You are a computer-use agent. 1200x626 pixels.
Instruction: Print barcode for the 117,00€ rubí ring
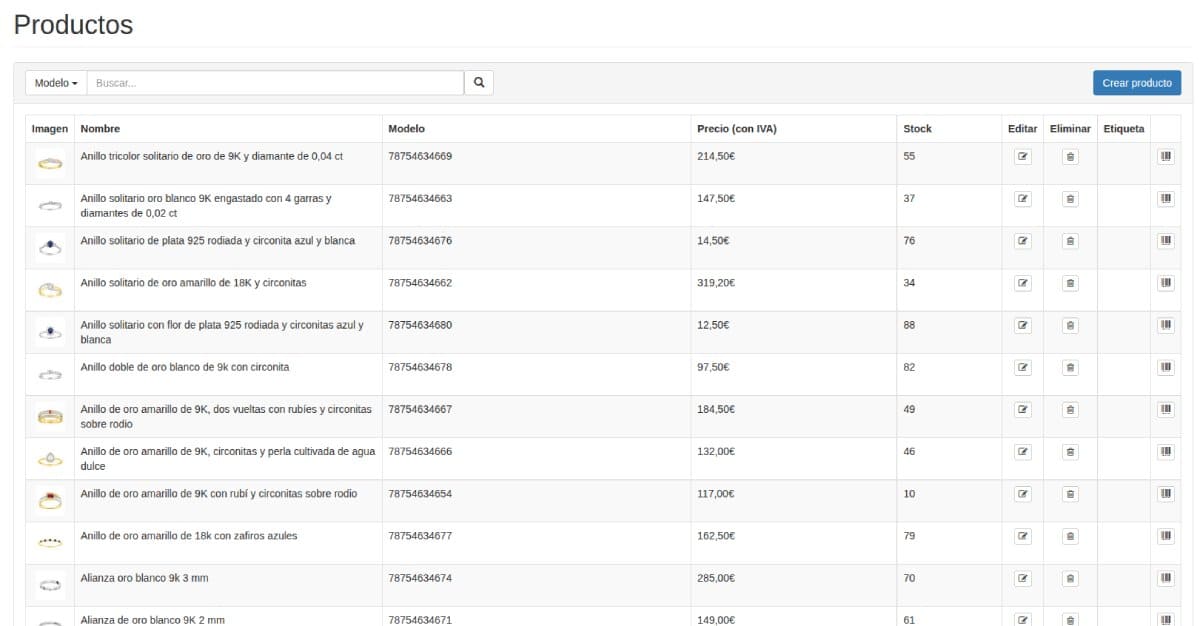tap(1166, 494)
